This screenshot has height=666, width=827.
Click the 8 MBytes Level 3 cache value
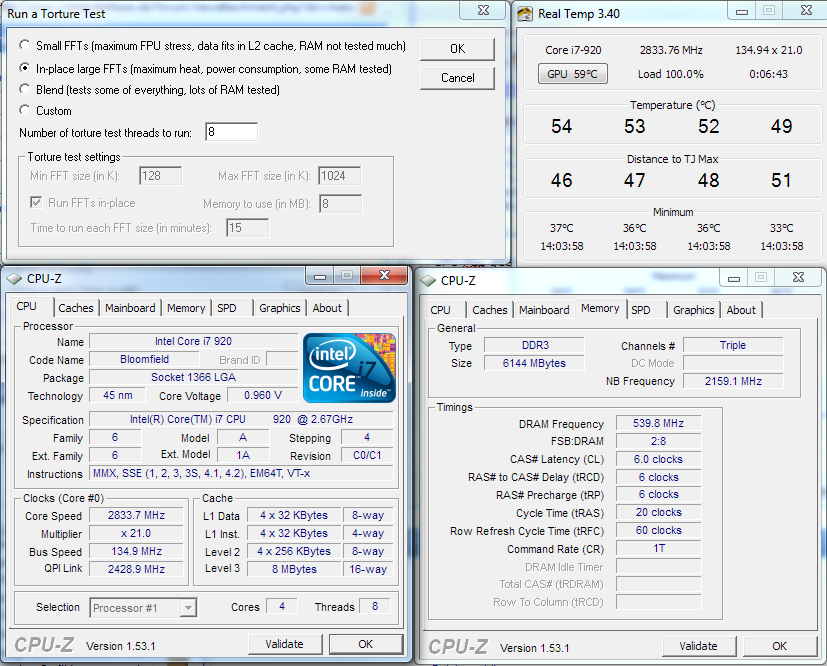(294, 569)
